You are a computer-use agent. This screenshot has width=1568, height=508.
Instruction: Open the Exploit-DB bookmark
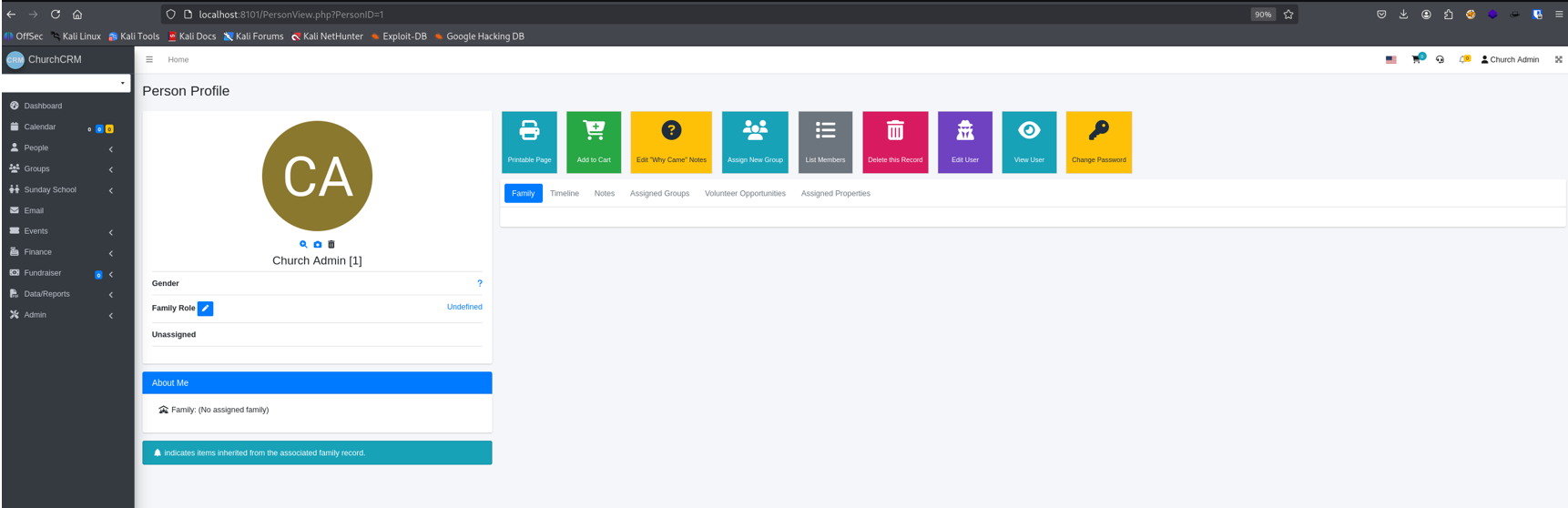399,36
